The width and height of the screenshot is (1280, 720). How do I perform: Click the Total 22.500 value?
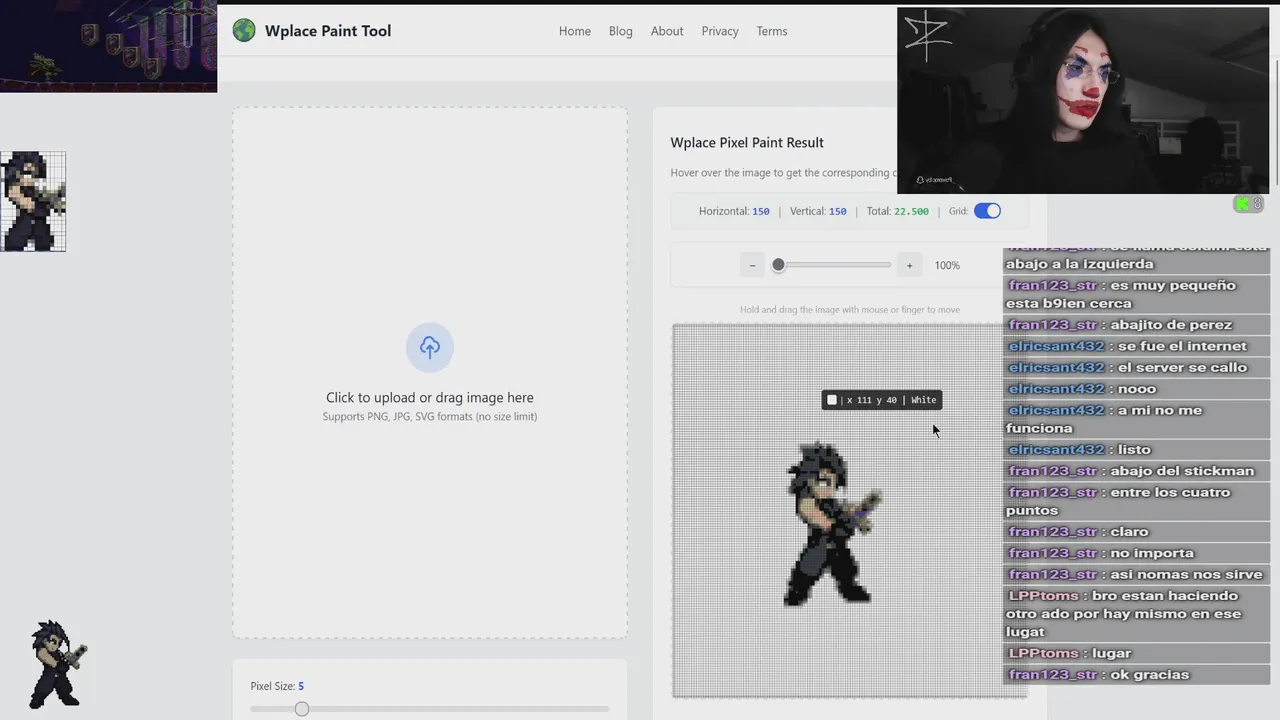tap(911, 211)
